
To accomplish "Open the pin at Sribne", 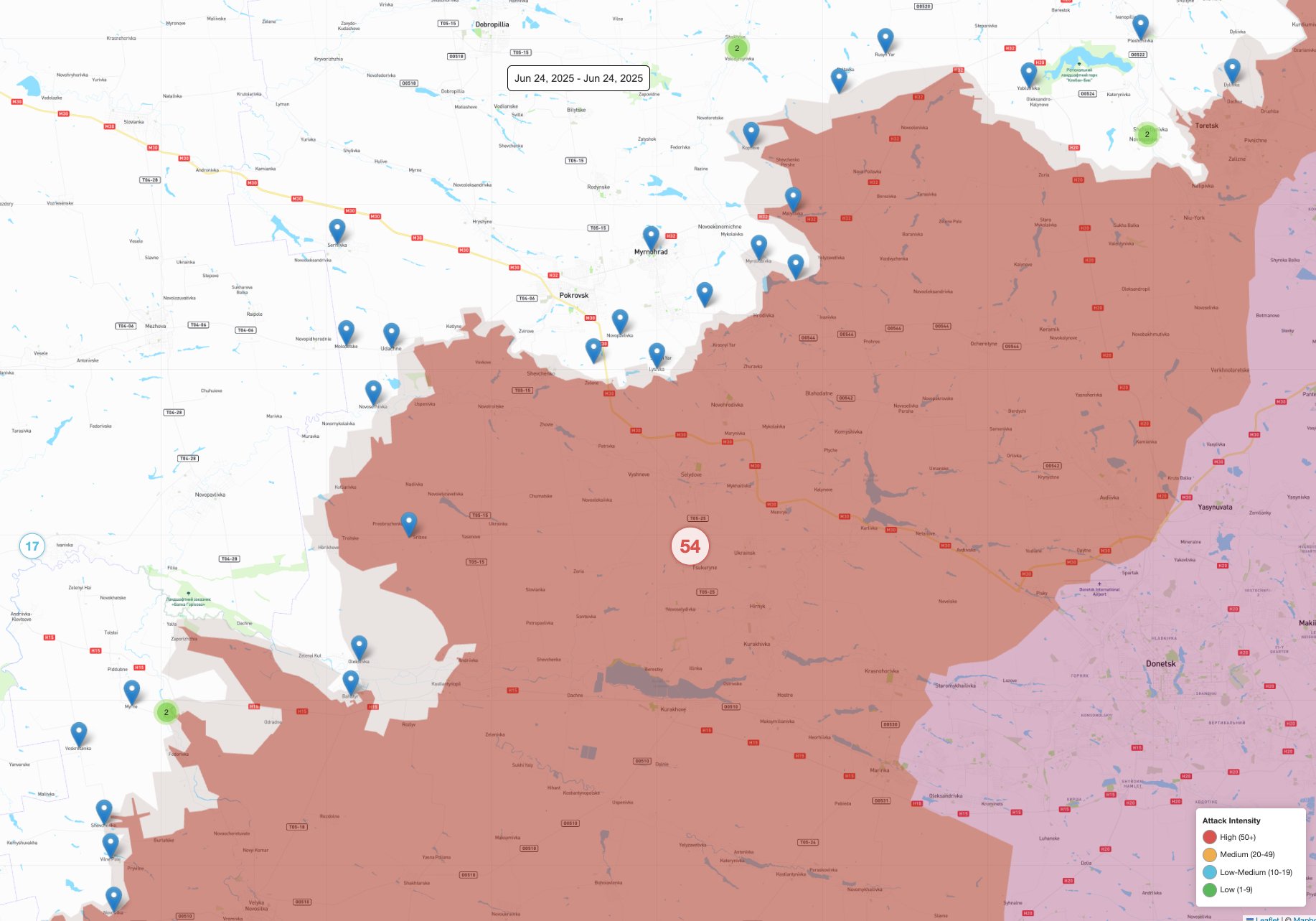I will (x=409, y=525).
